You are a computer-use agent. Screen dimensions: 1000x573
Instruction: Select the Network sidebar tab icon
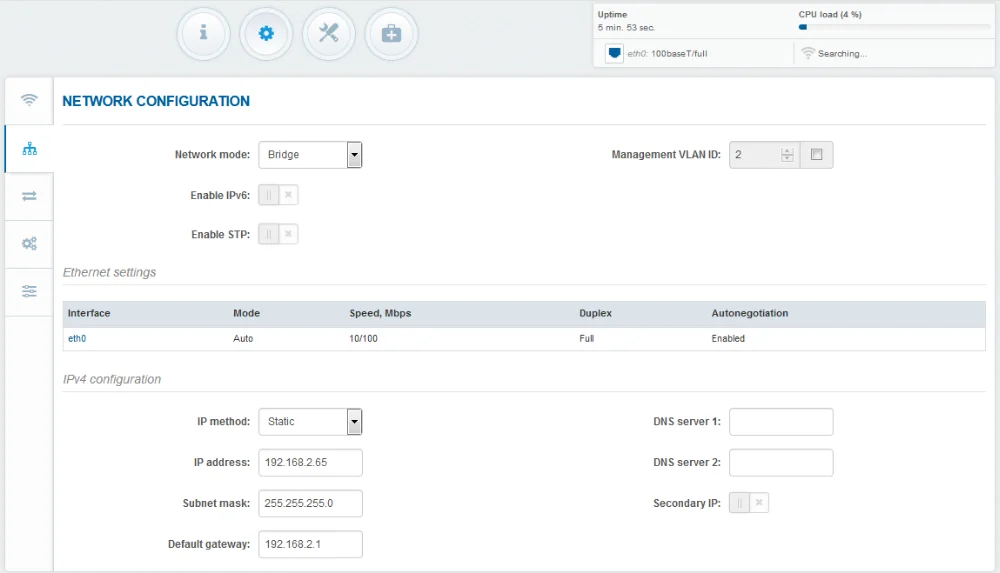29,149
